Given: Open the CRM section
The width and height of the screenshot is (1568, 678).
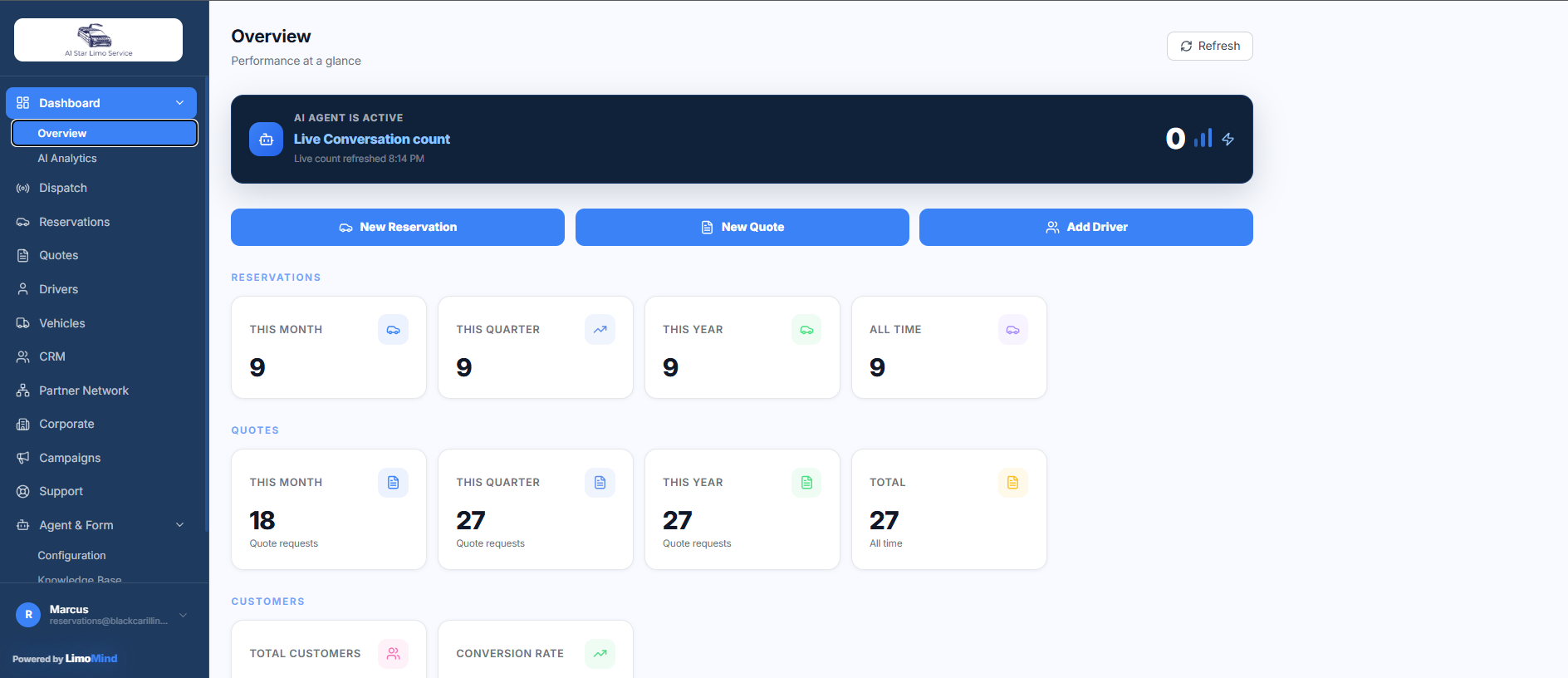Looking at the screenshot, I should point(52,356).
